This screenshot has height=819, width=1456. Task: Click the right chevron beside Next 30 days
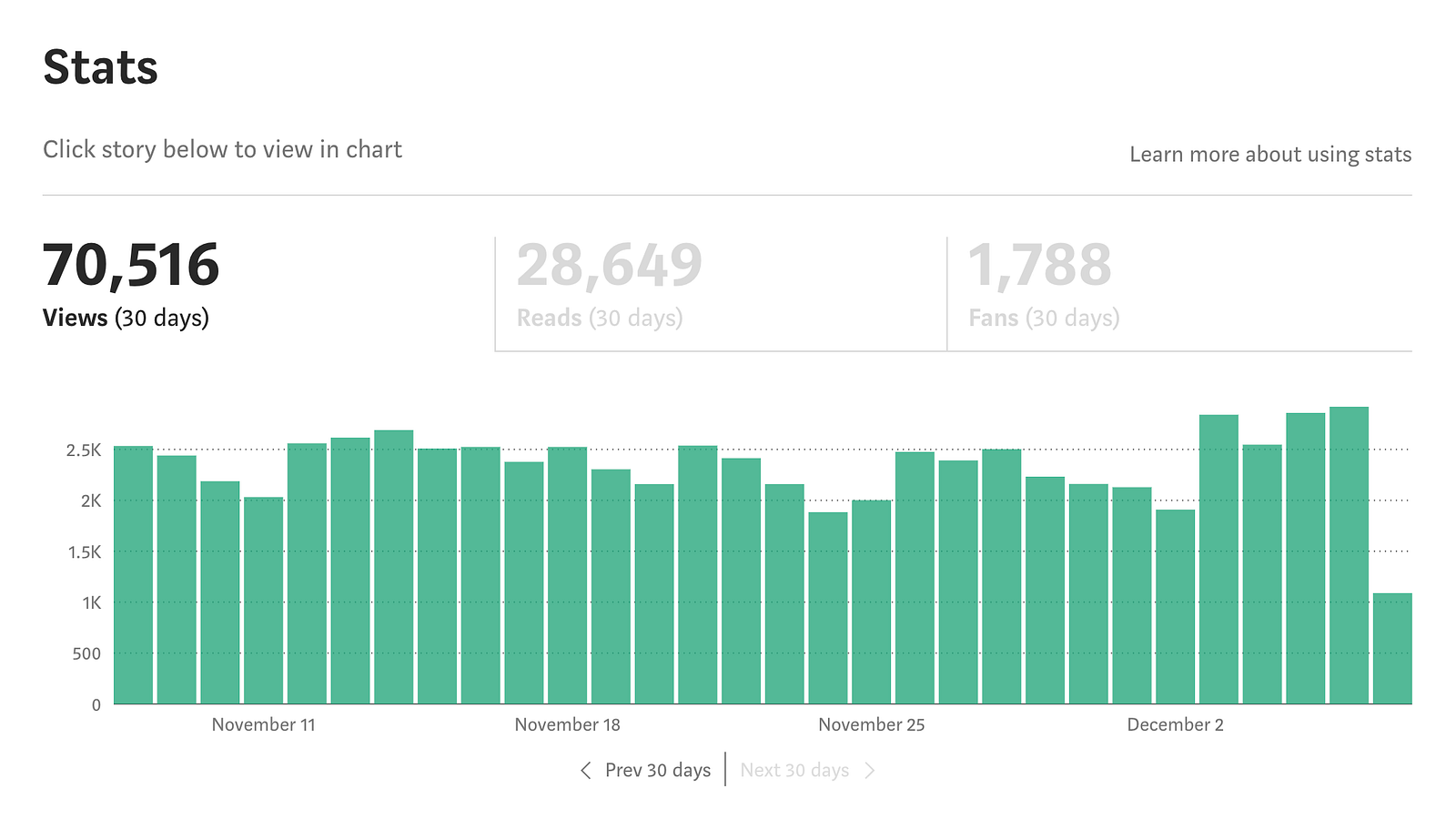(870, 771)
